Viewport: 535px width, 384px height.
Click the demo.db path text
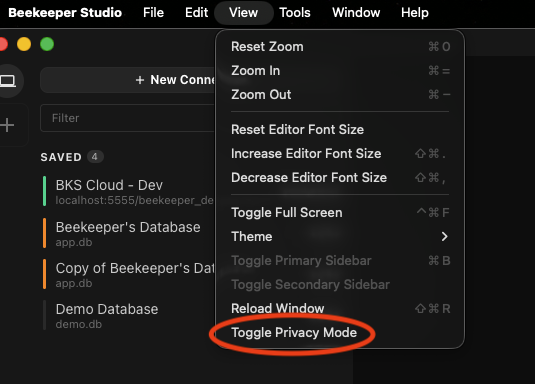pyautogui.click(x=79, y=324)
